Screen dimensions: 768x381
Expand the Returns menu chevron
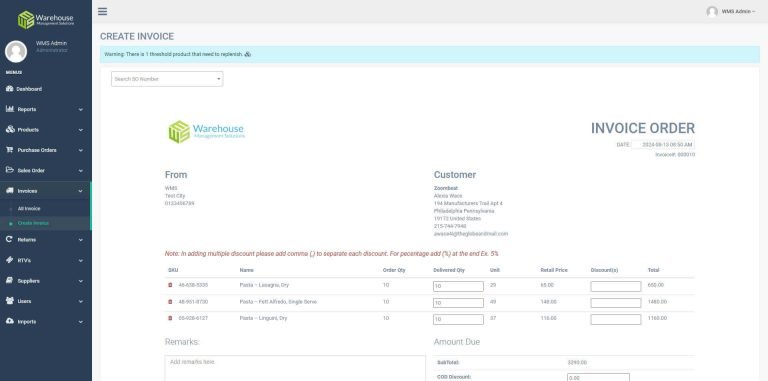(81, 240)
